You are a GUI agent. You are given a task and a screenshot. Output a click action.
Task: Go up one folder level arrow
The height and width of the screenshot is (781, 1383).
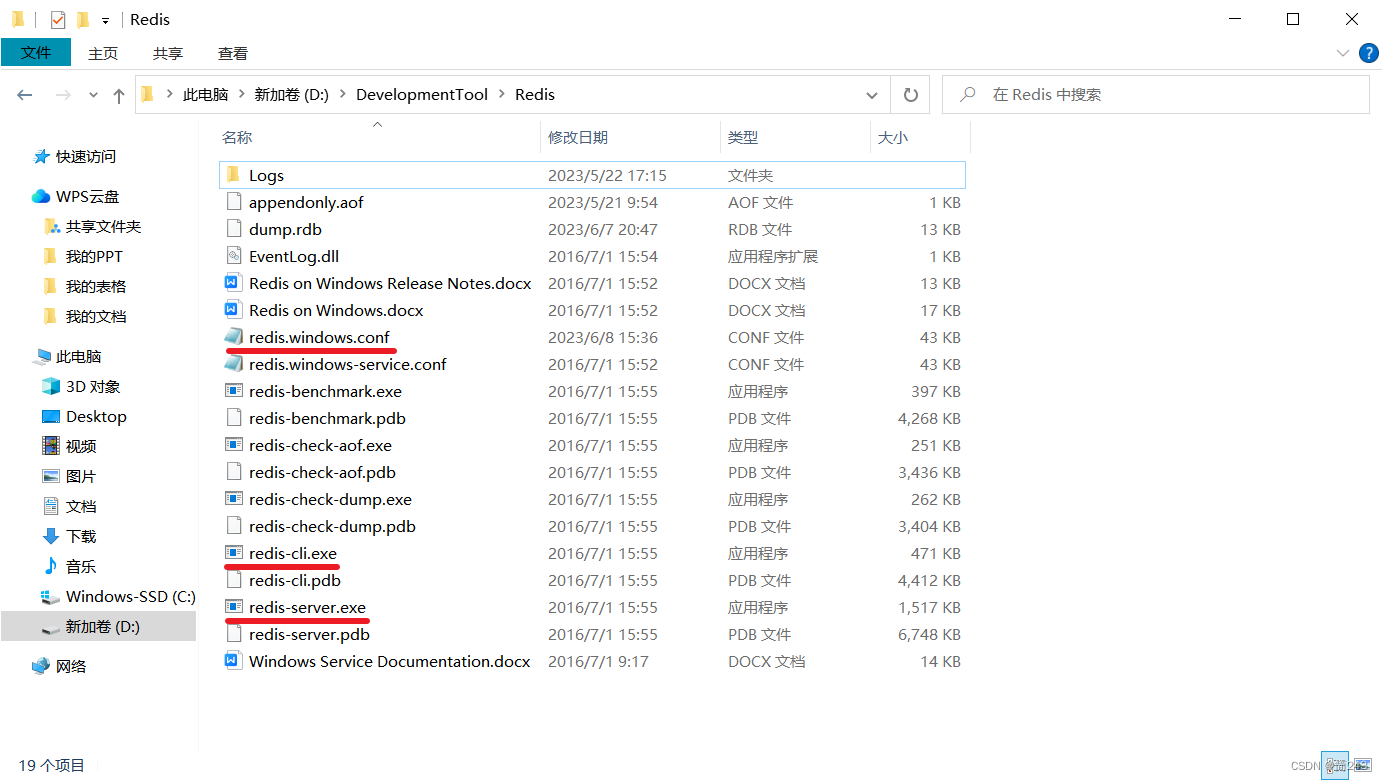pos(119,95)
